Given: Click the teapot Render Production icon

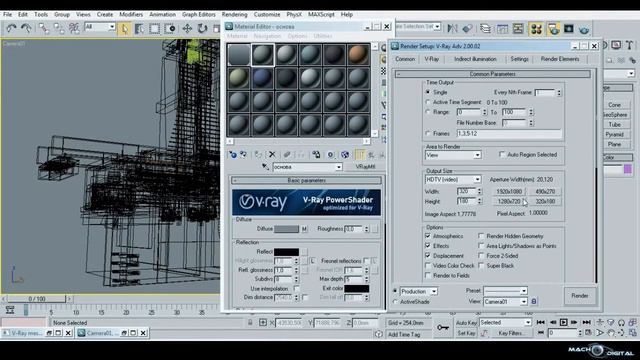Looking at the screenshot, I should click(584, 29).
